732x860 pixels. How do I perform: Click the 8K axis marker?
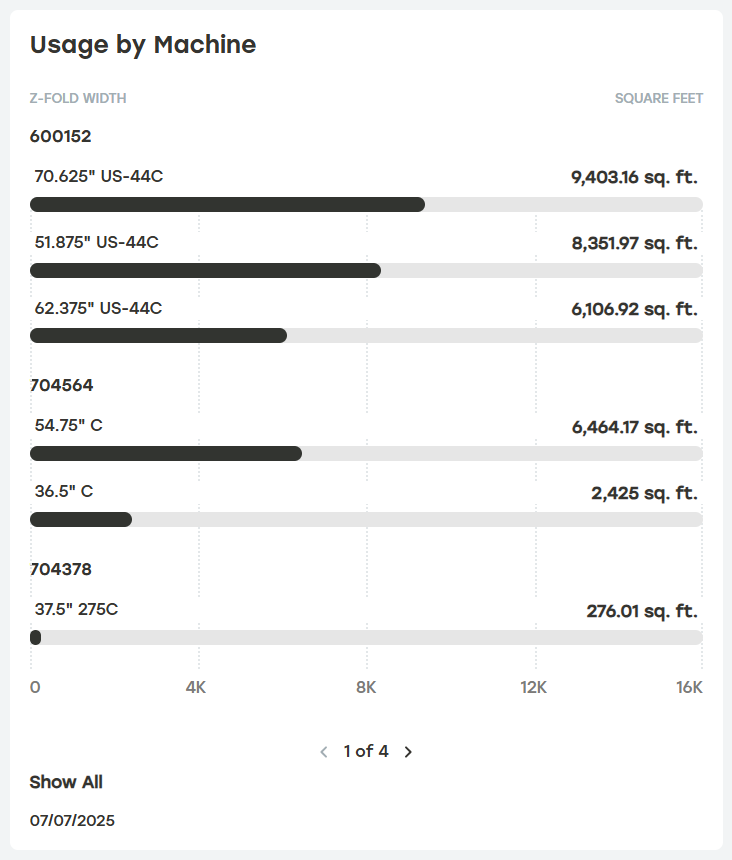(365, 687)
